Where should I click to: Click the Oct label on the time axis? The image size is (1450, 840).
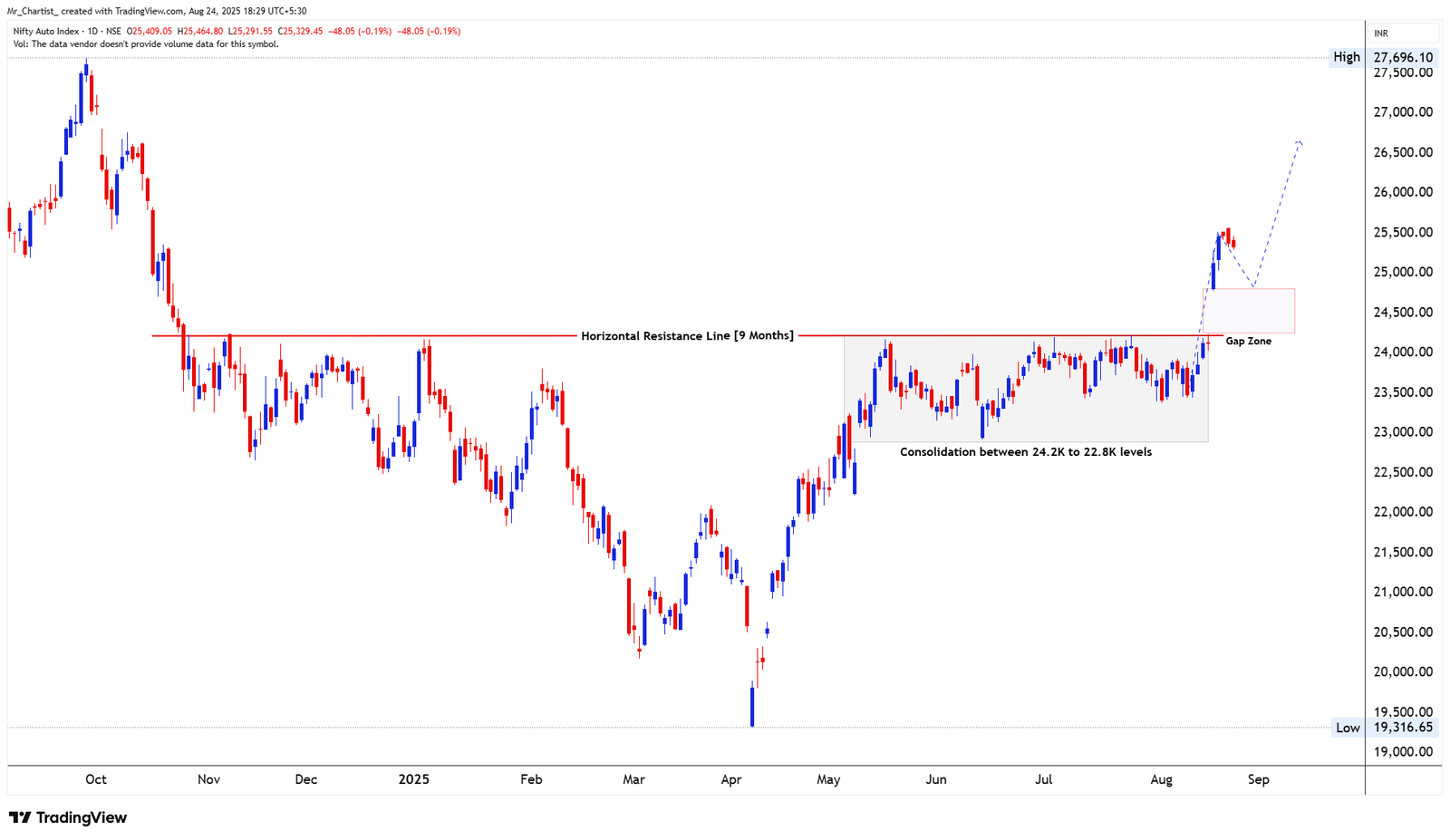(95, 779)
